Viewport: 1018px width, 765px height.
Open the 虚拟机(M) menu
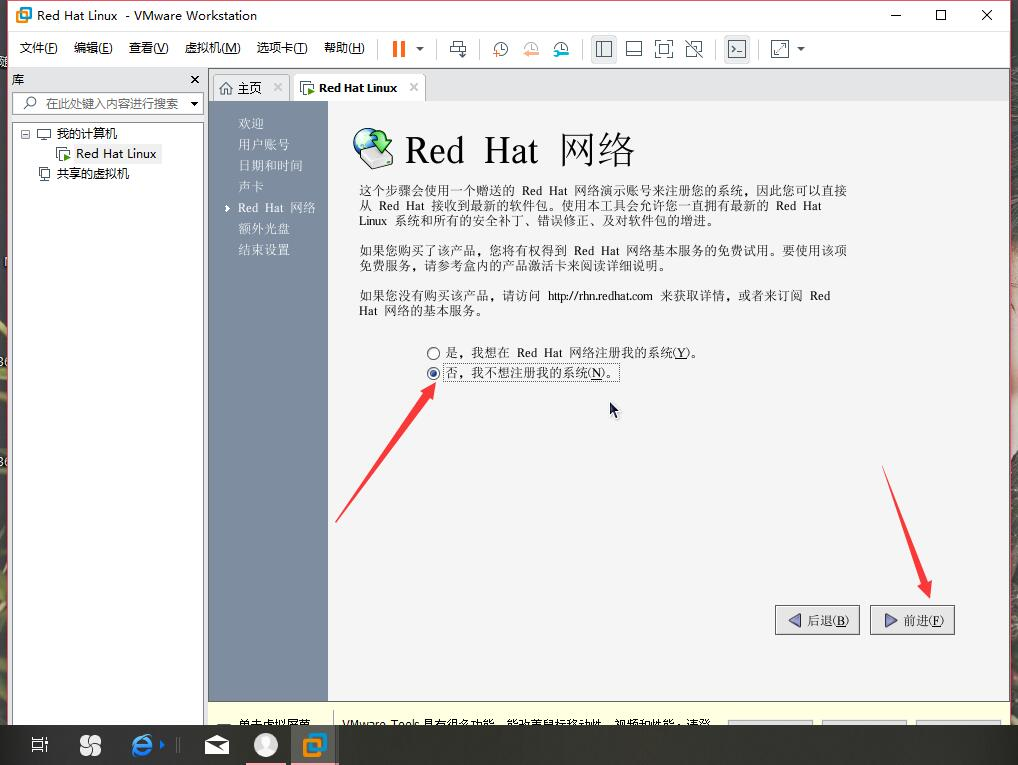[x=212, y=48]
